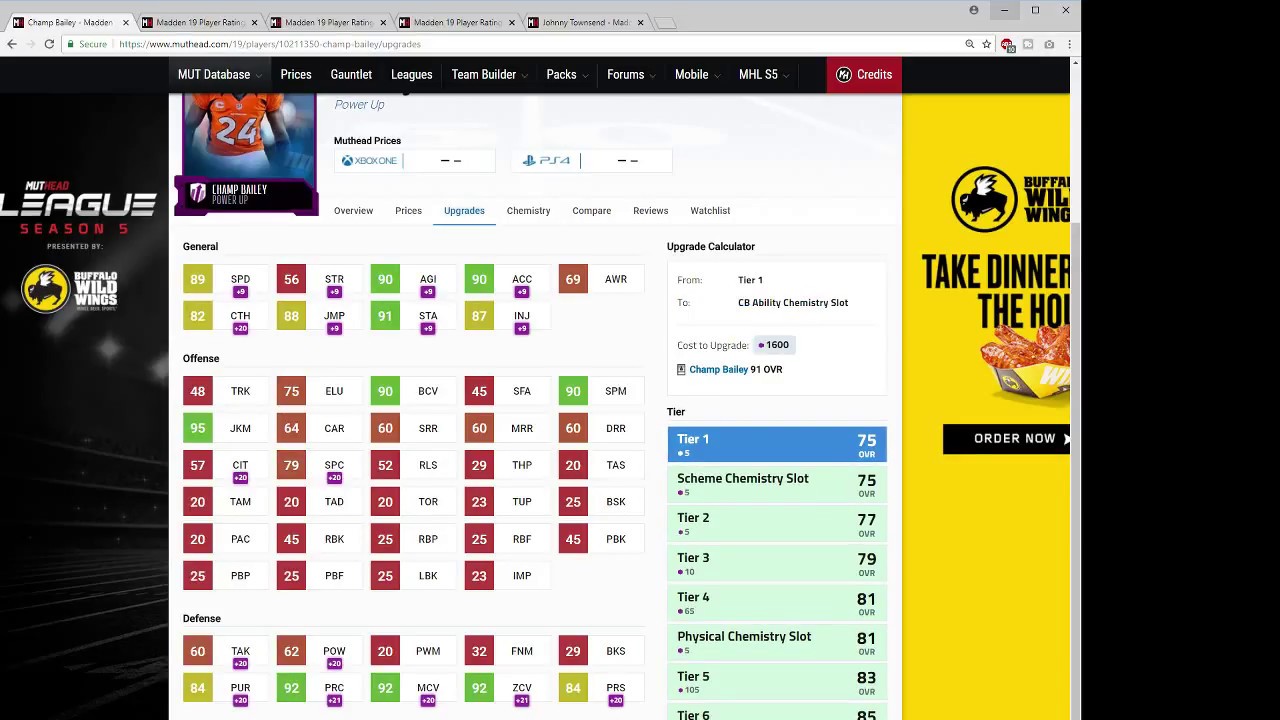Select the Xbox One price platform
The image size is (1280, 720).
tap(414, 160)
